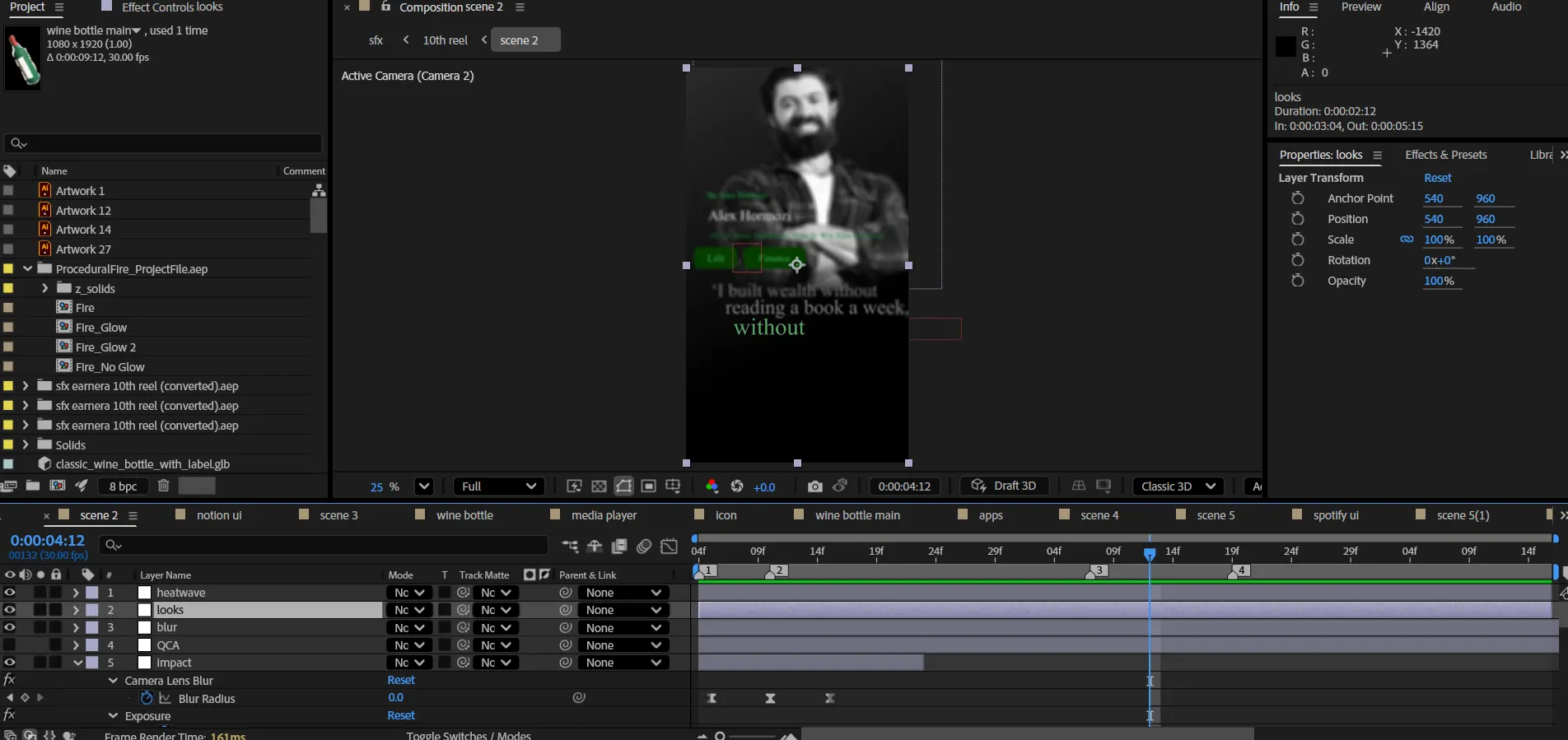Open the Graph Editor in the timeline
This screenshot has width=1568, height=740.
pos(670,546)
